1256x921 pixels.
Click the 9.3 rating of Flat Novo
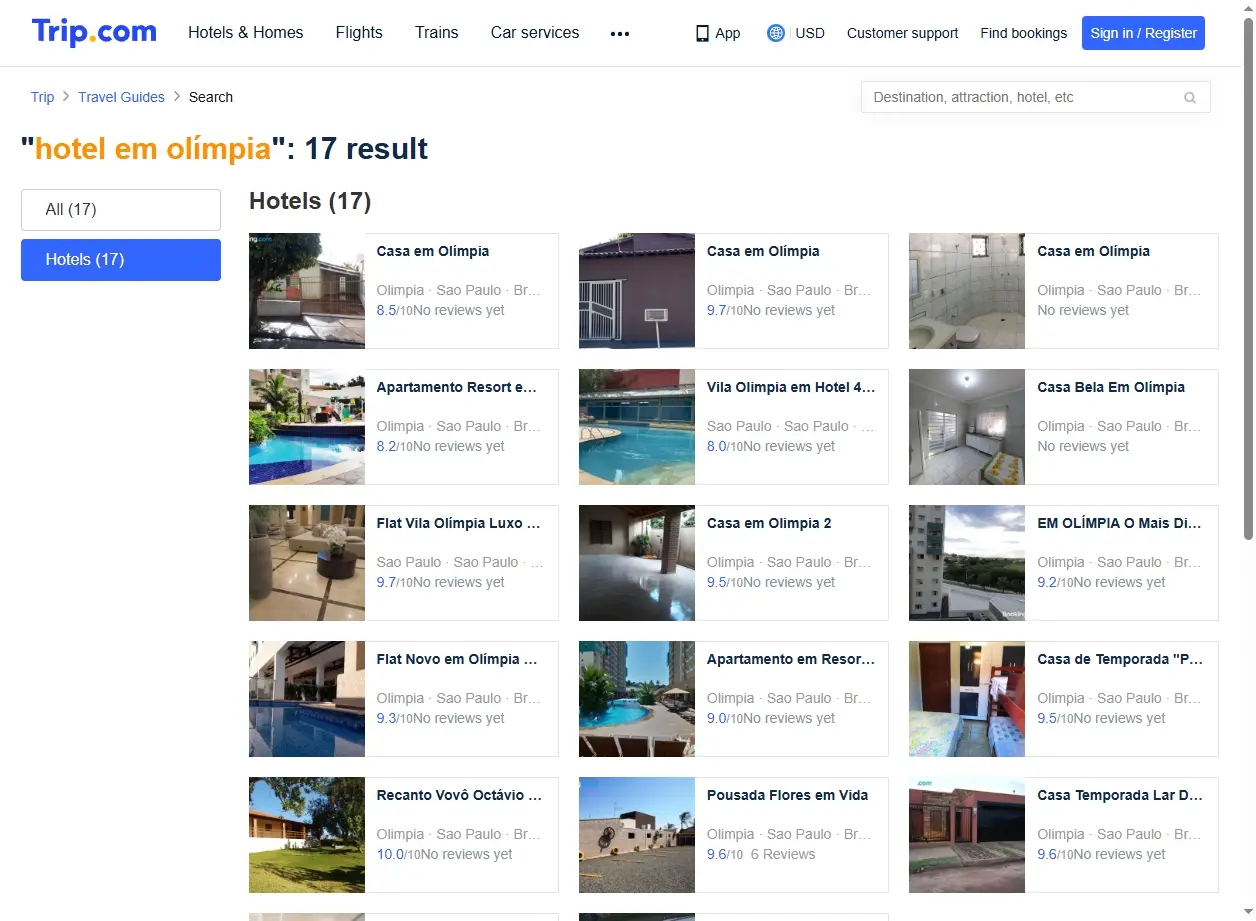[x=386, y=718]
